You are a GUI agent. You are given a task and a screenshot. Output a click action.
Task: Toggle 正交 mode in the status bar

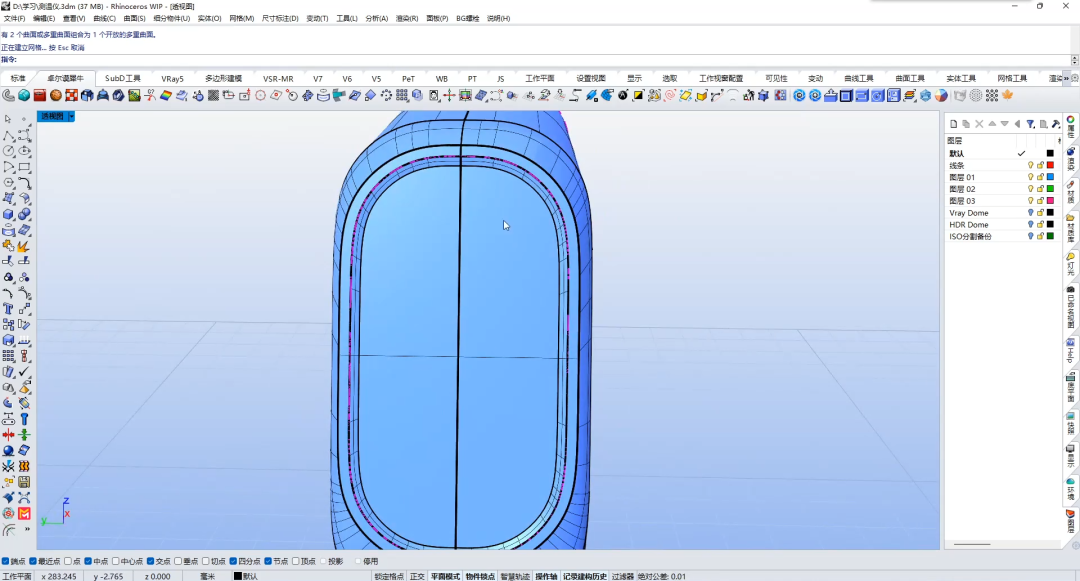417,576
